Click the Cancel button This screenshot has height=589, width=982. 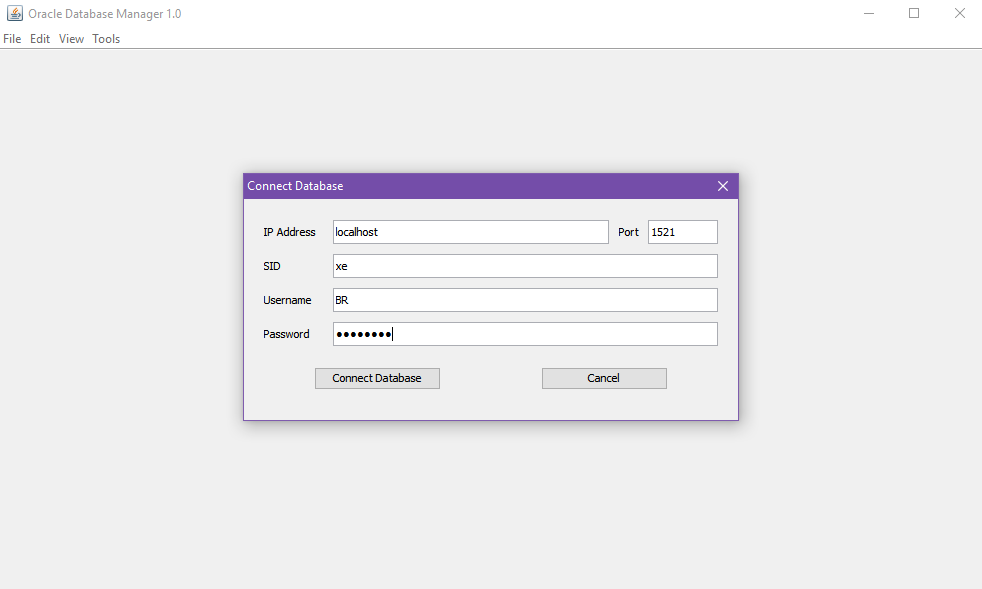click(x=604, y=378)
